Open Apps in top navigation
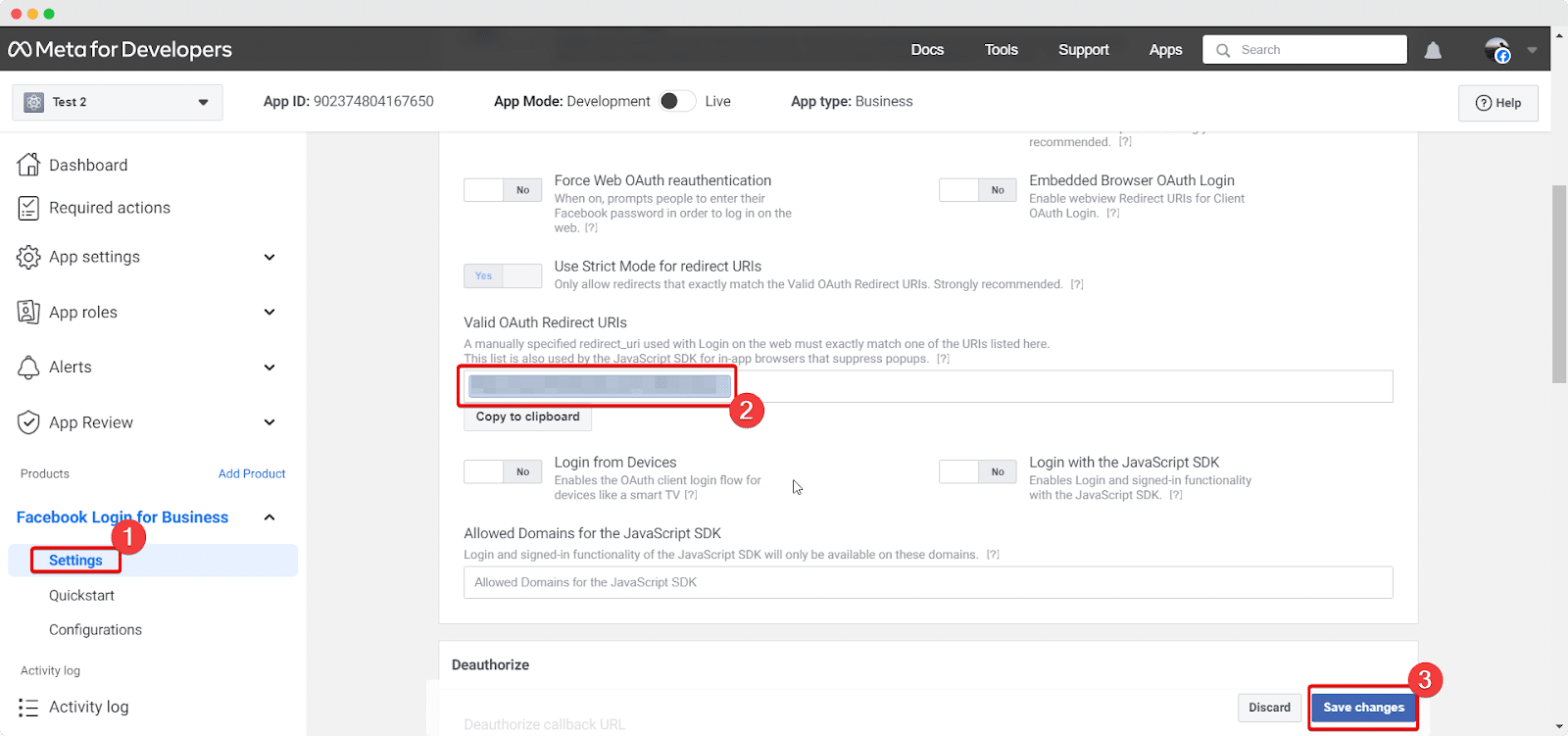The height and width of the screenshot is (736, 1568). pyautogui.click(x=1165, y=50)
